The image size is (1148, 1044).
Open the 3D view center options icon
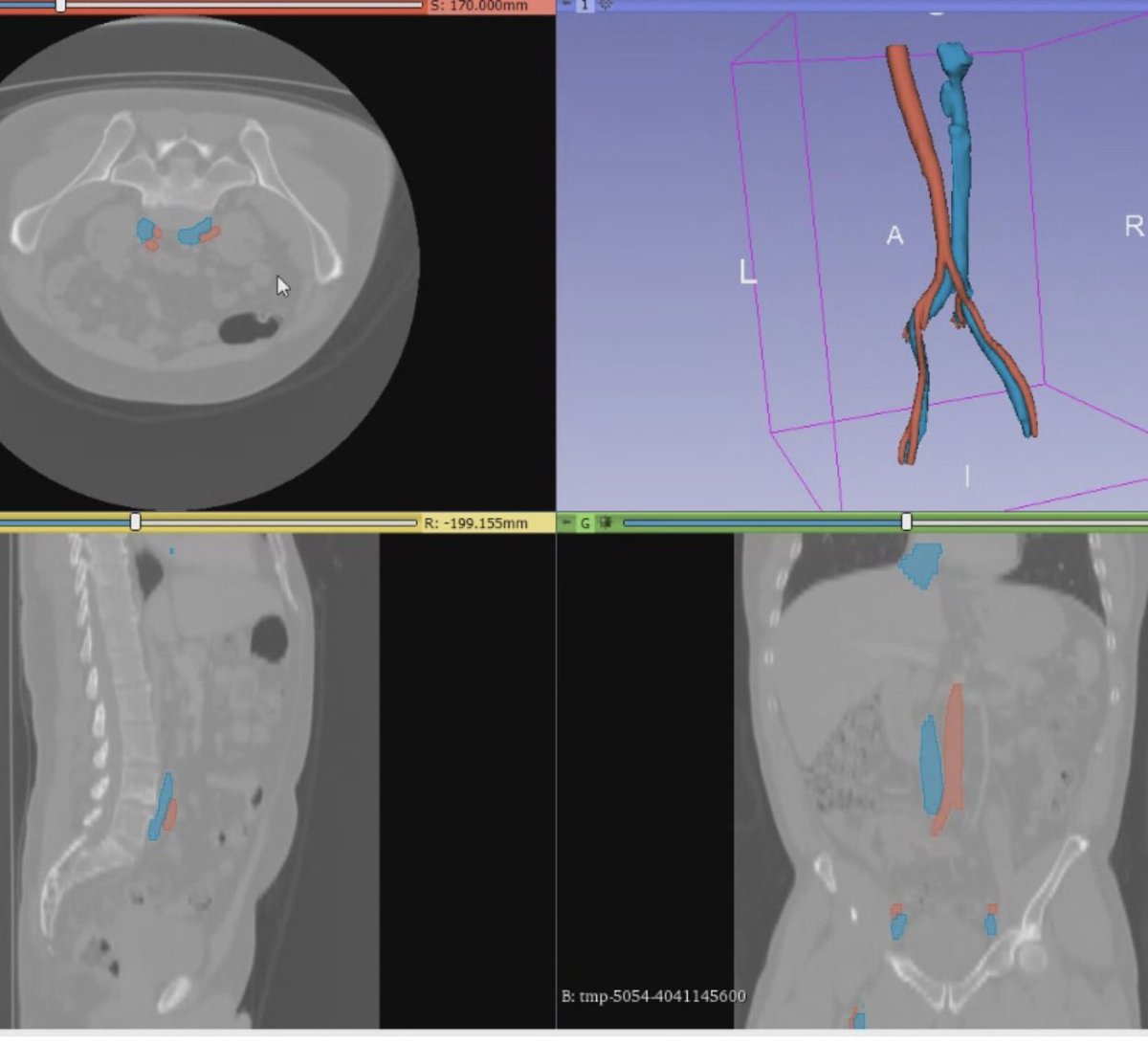[x=606, y=3]
